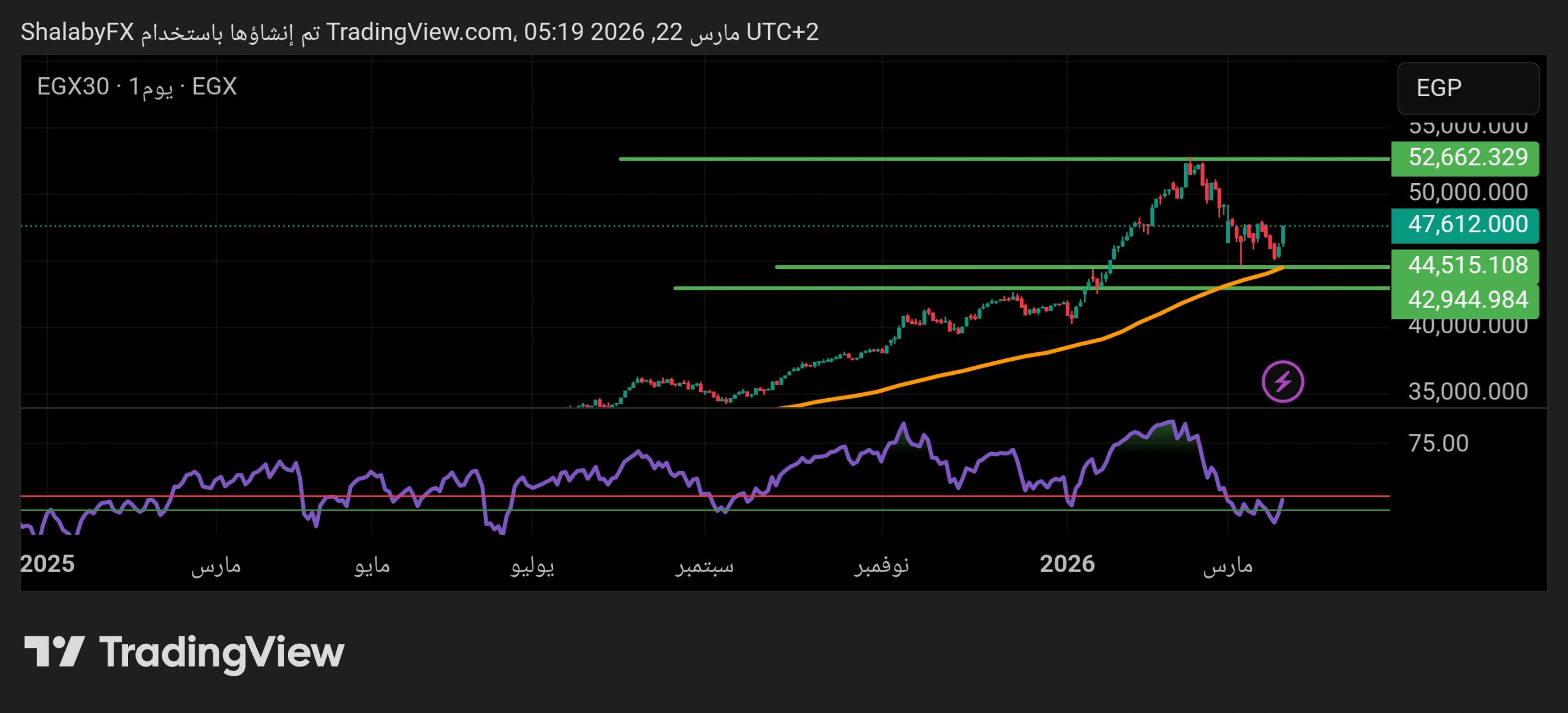
Task: Click the EGX30 symbol title
Action: click(x=73, y=87)
